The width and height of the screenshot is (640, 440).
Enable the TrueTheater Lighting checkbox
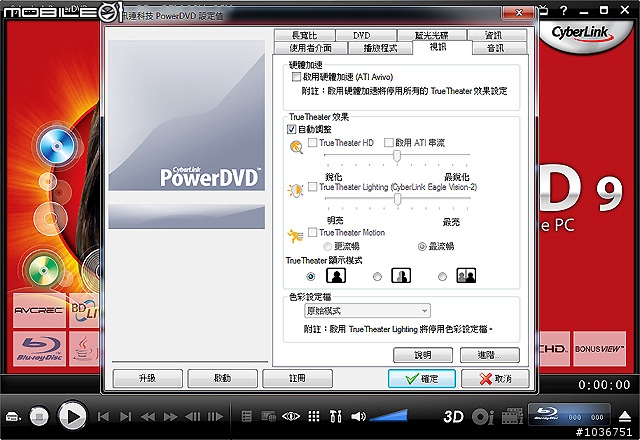(313, 187)
